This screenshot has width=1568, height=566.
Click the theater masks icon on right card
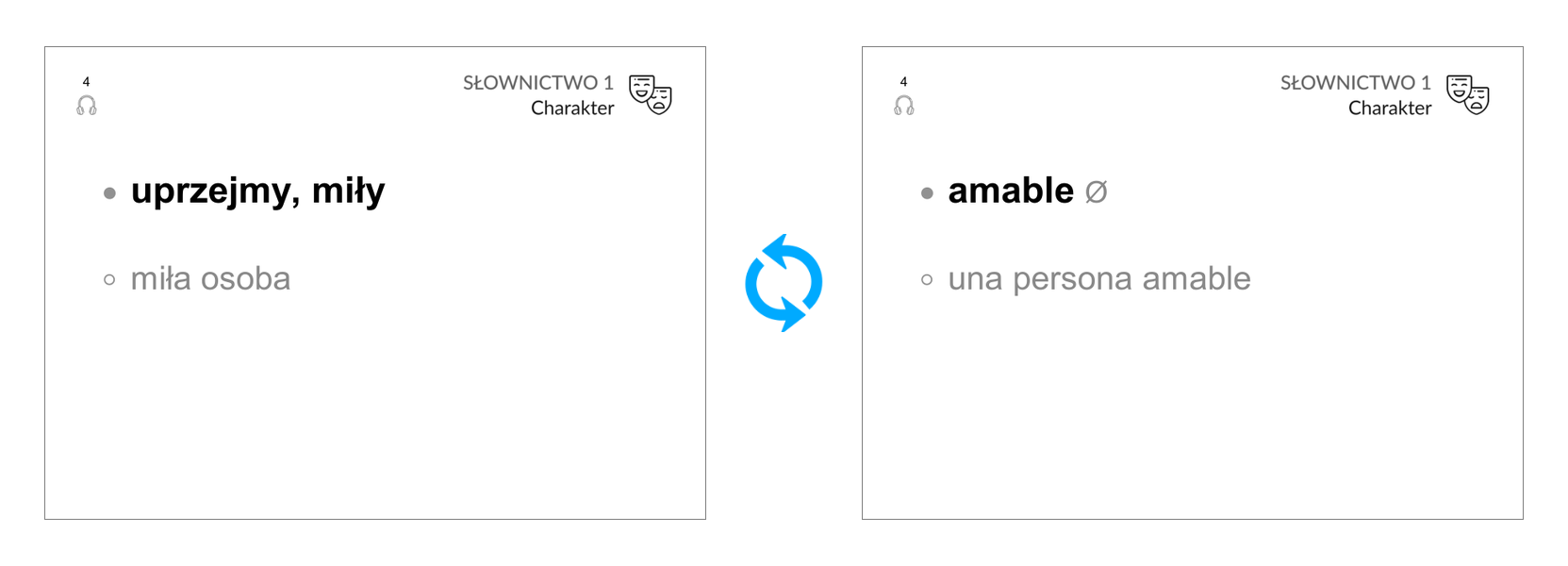coord(1468,95)
